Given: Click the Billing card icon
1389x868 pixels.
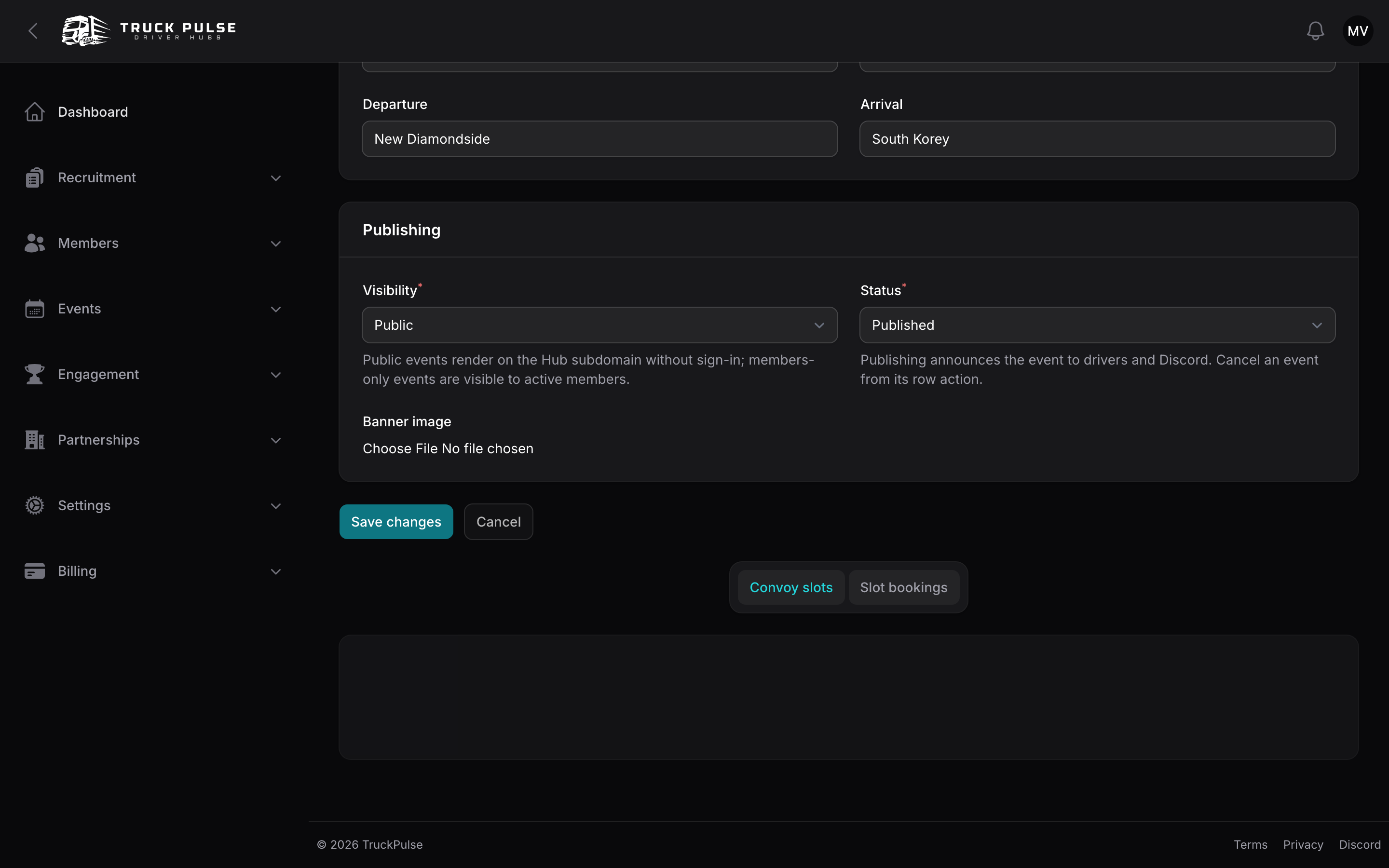Looking at the screenshot, I should [34, 571].
